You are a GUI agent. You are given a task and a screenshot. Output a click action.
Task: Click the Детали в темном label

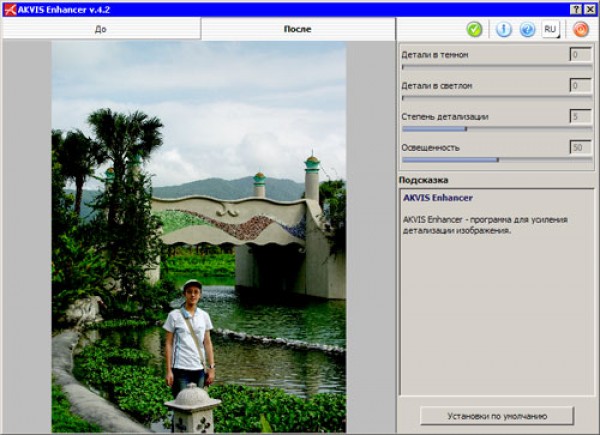[435, 55]
